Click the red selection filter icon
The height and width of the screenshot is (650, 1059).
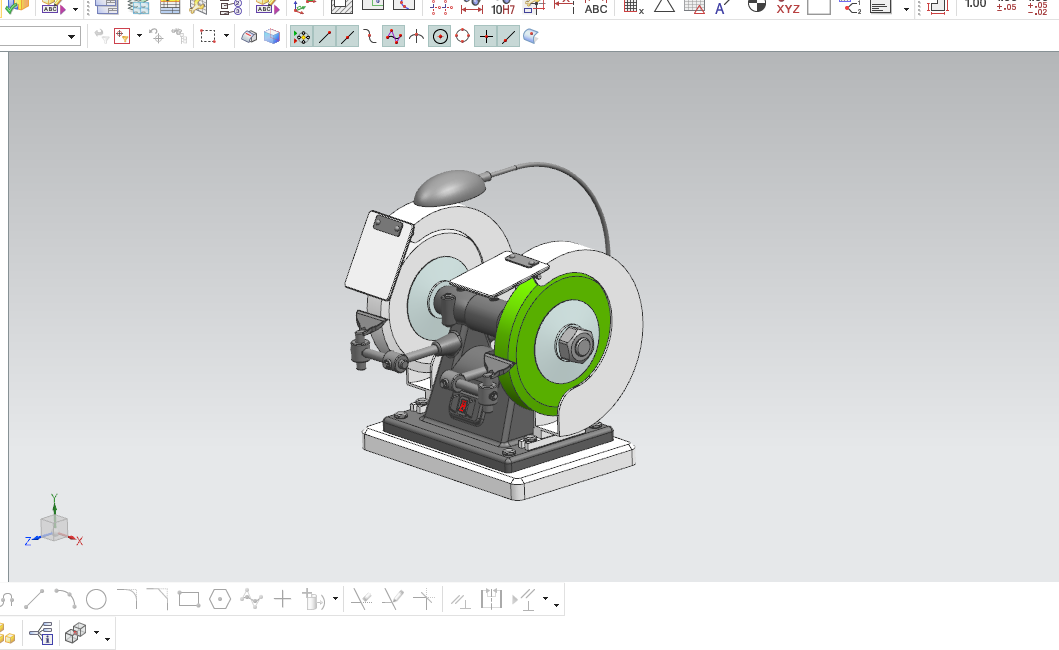point(122,36)
